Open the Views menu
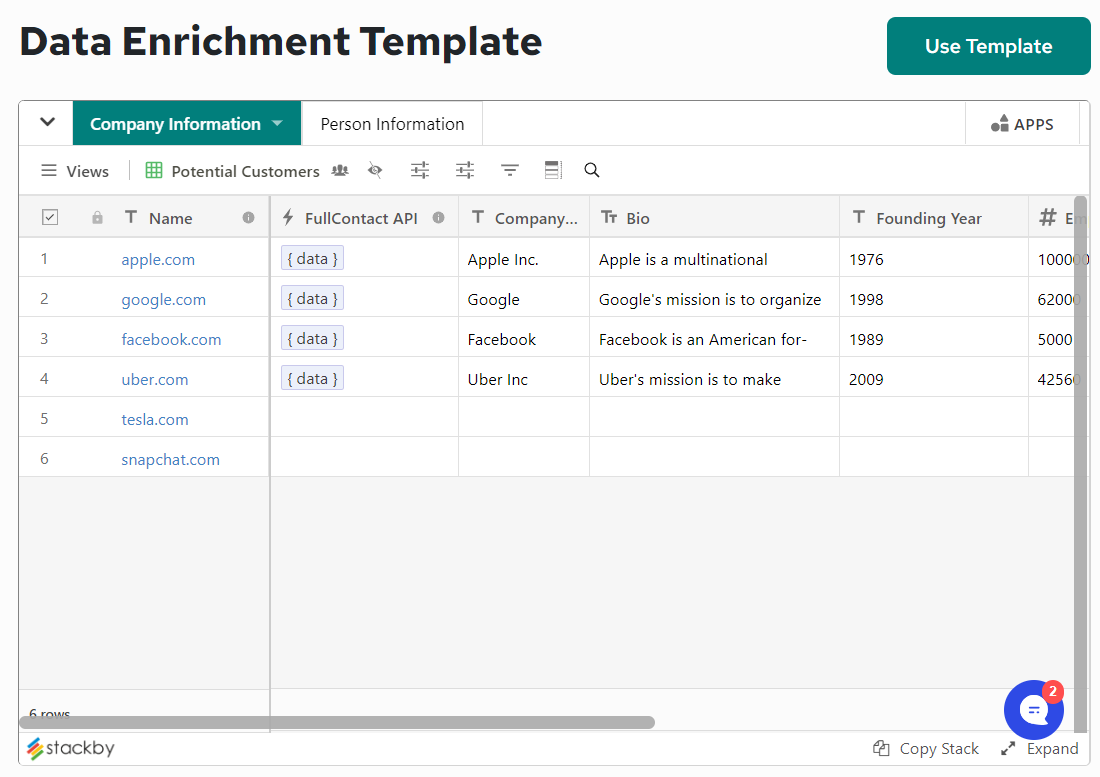 click(74, 170)
